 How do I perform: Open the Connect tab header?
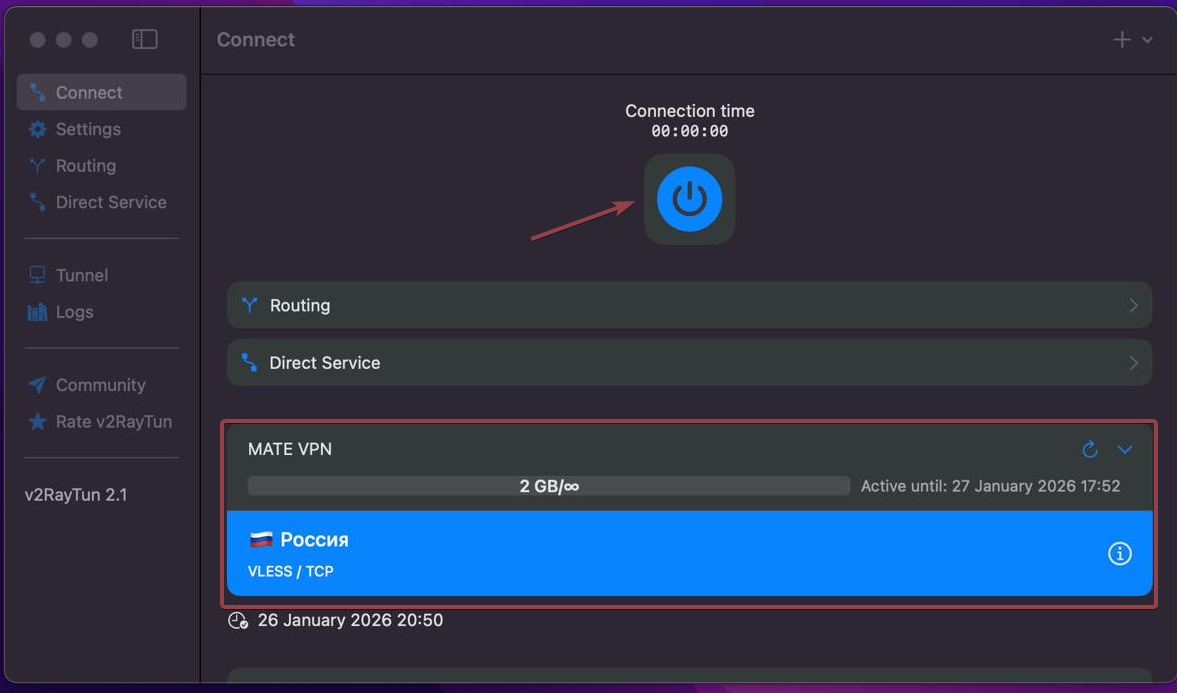(255, 39)
